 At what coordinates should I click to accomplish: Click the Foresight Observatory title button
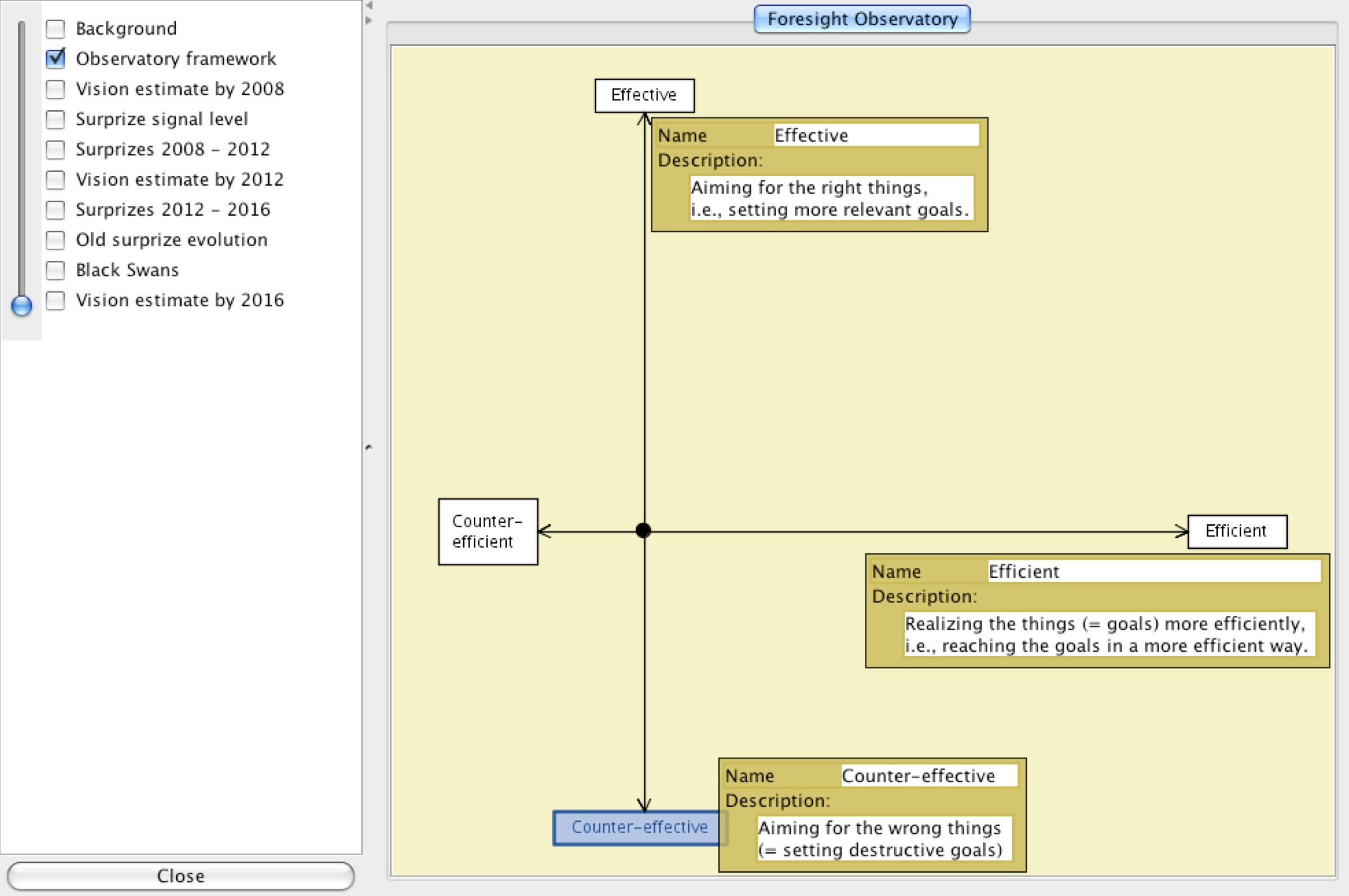861,19
